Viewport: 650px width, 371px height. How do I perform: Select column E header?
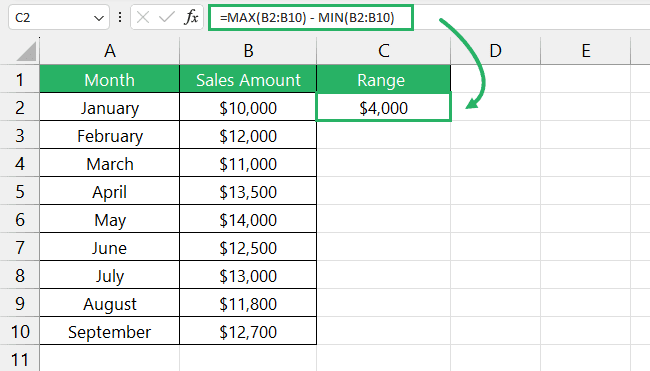tap(586, 51)
